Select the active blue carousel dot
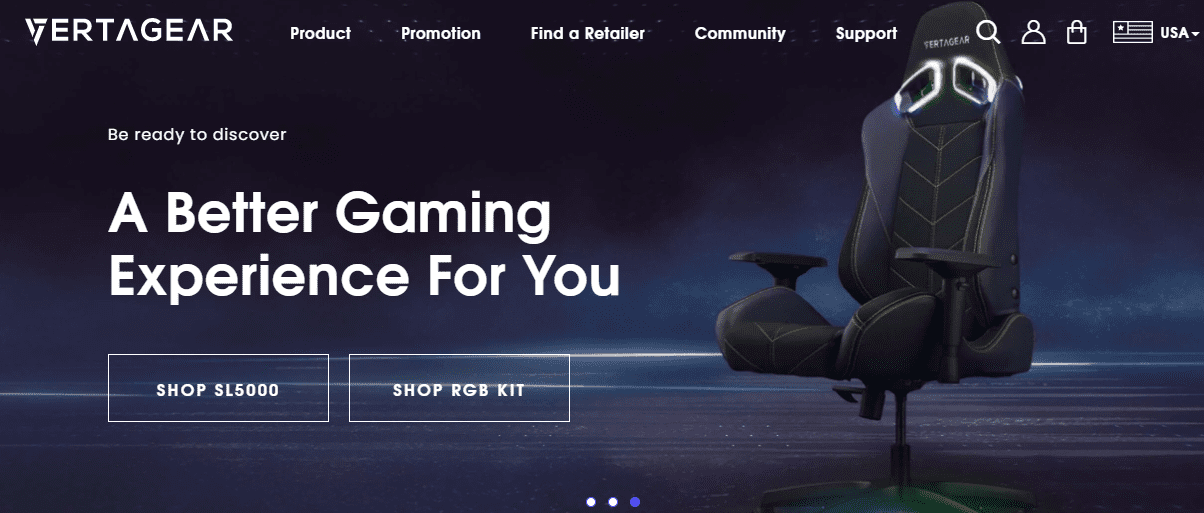The height and width of the screenshot is (513, 1204). click(x=635, y=502)
